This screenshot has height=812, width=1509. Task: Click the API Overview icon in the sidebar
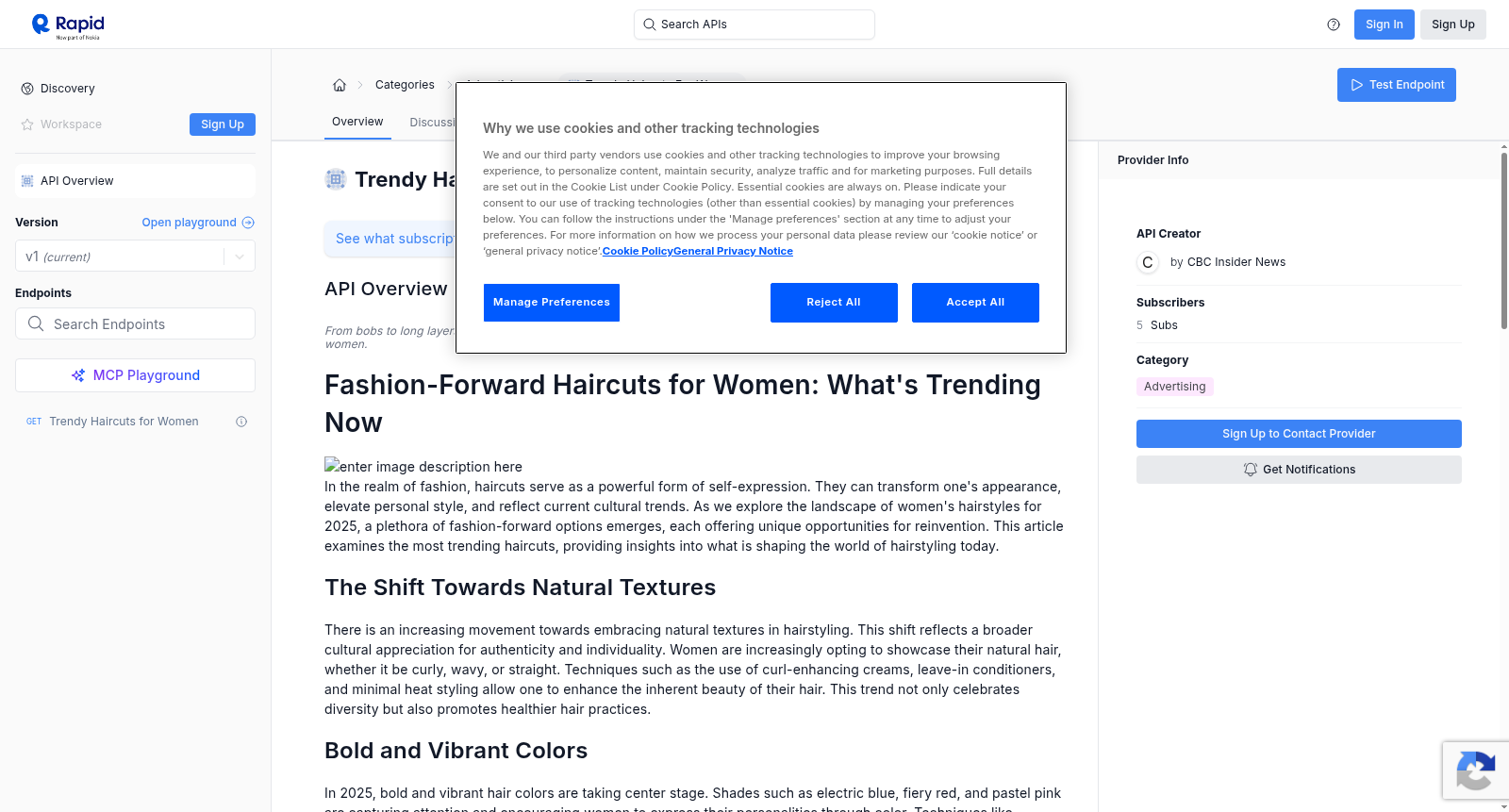[x=27, y=181]
